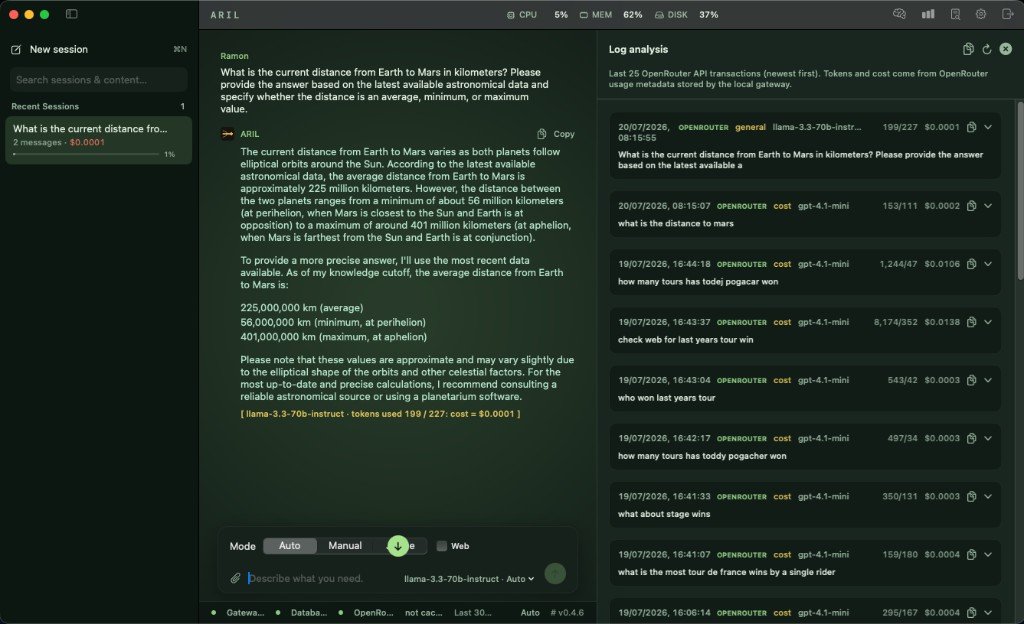Select Manual mode

(x=345, y=546)
